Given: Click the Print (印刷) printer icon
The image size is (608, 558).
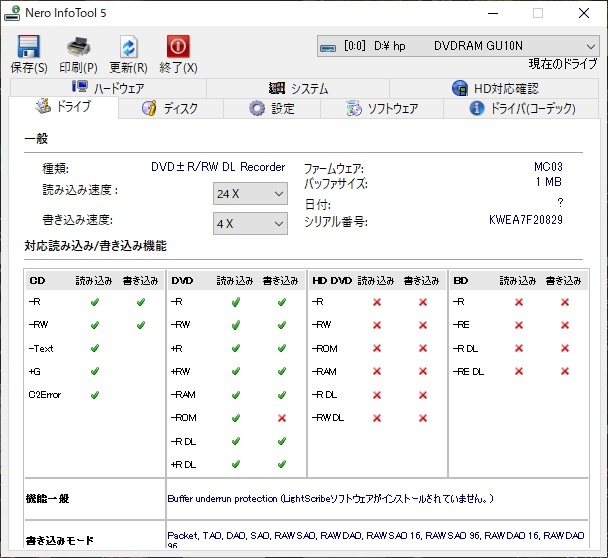Looking at the screenshot, I should point(78,47).
